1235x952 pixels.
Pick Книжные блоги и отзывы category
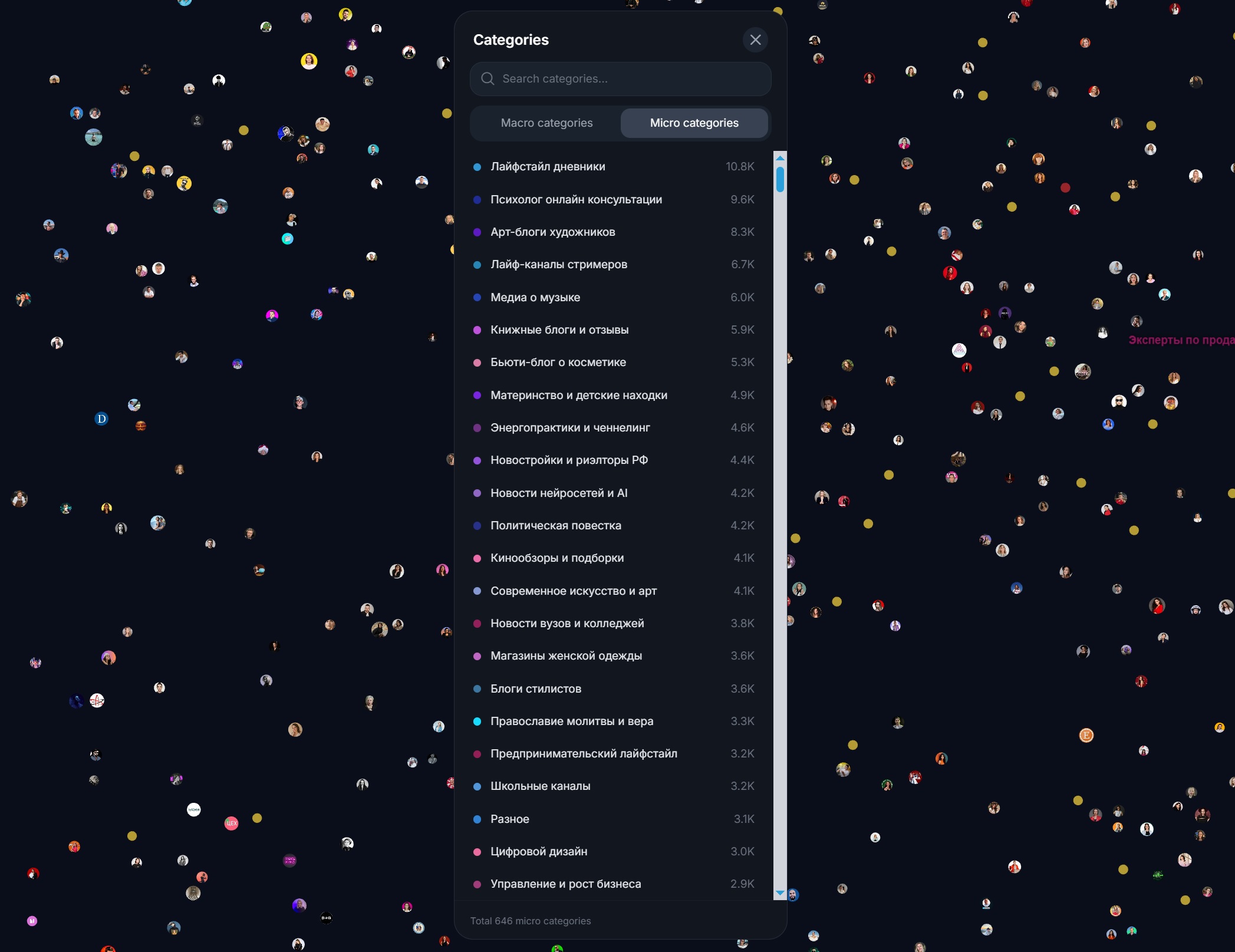[614, 330]
